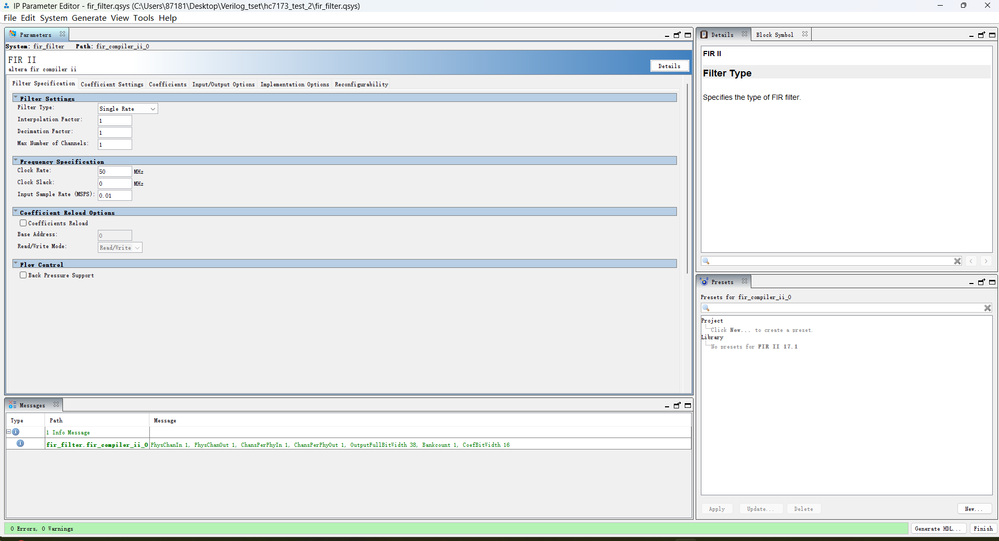Switch to the Input/Output Options tab
This screenshot has height=541, width=999.
point(224,84)
